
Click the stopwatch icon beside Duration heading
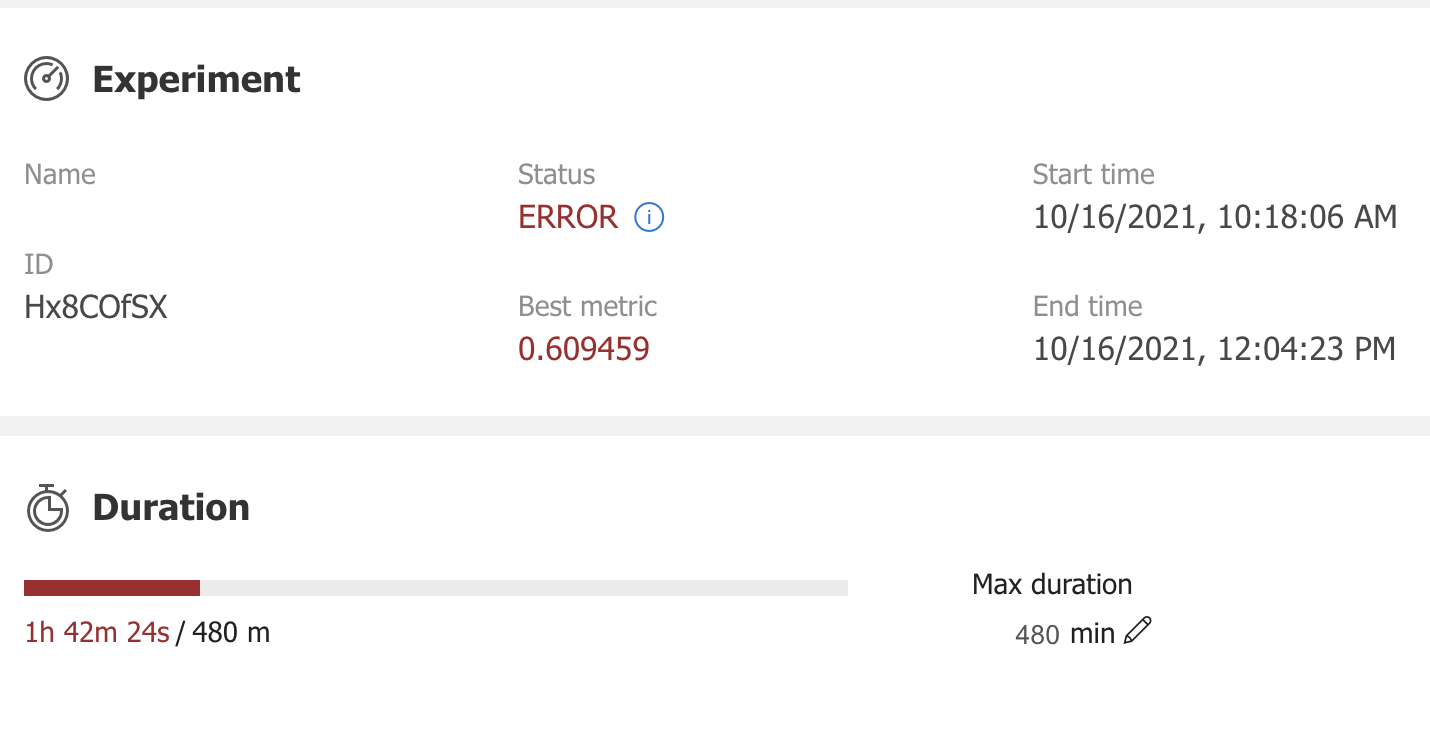46,508
